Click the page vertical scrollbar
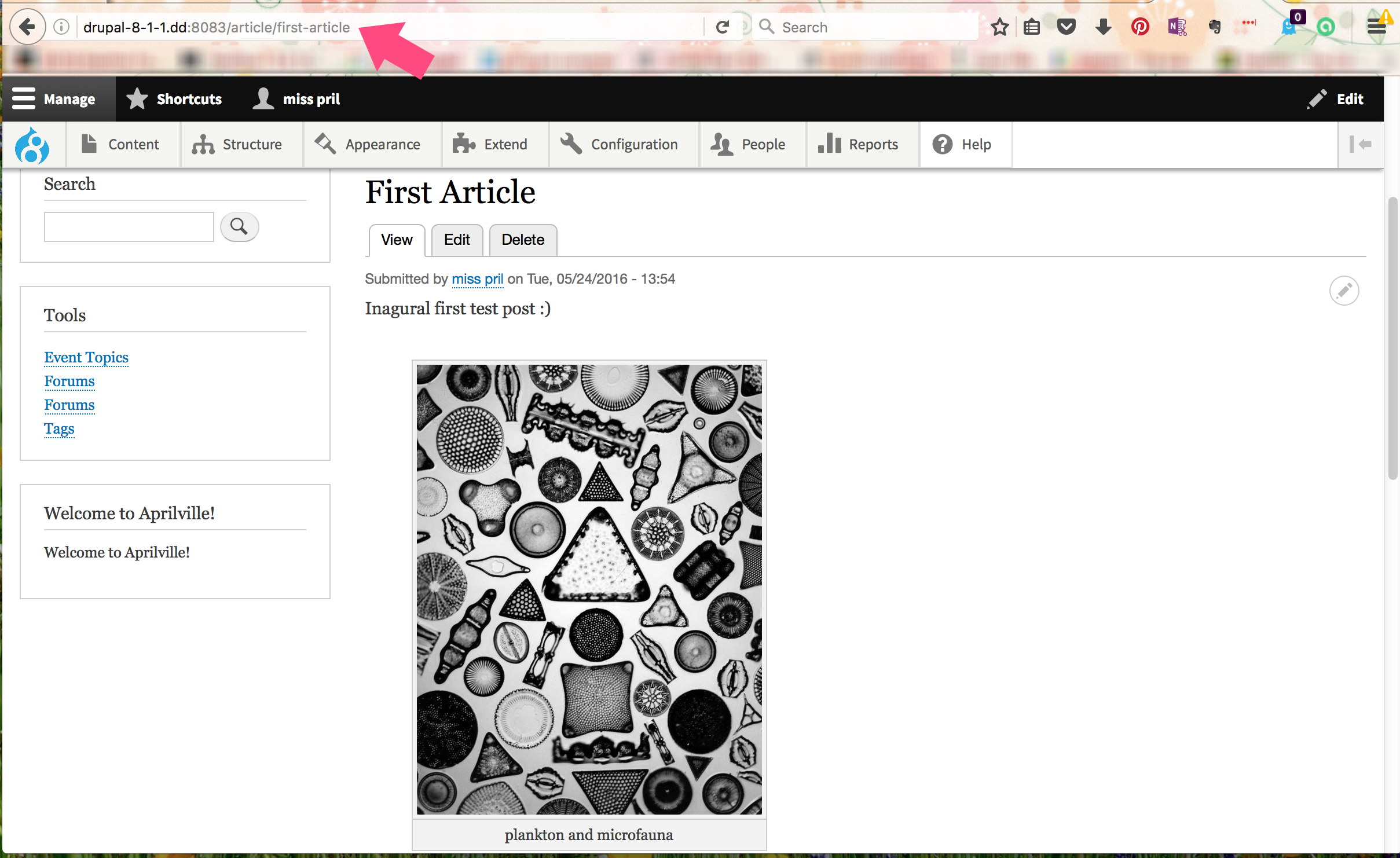Image resolution: width=1400 pixels, height=858 pixels. (1393, 339)
